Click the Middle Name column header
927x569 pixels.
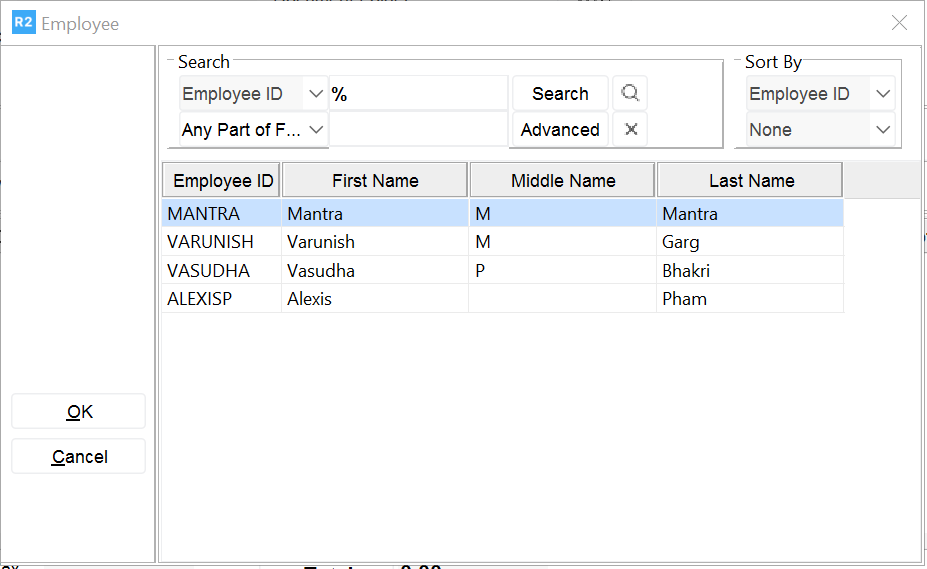pos(563,181)
